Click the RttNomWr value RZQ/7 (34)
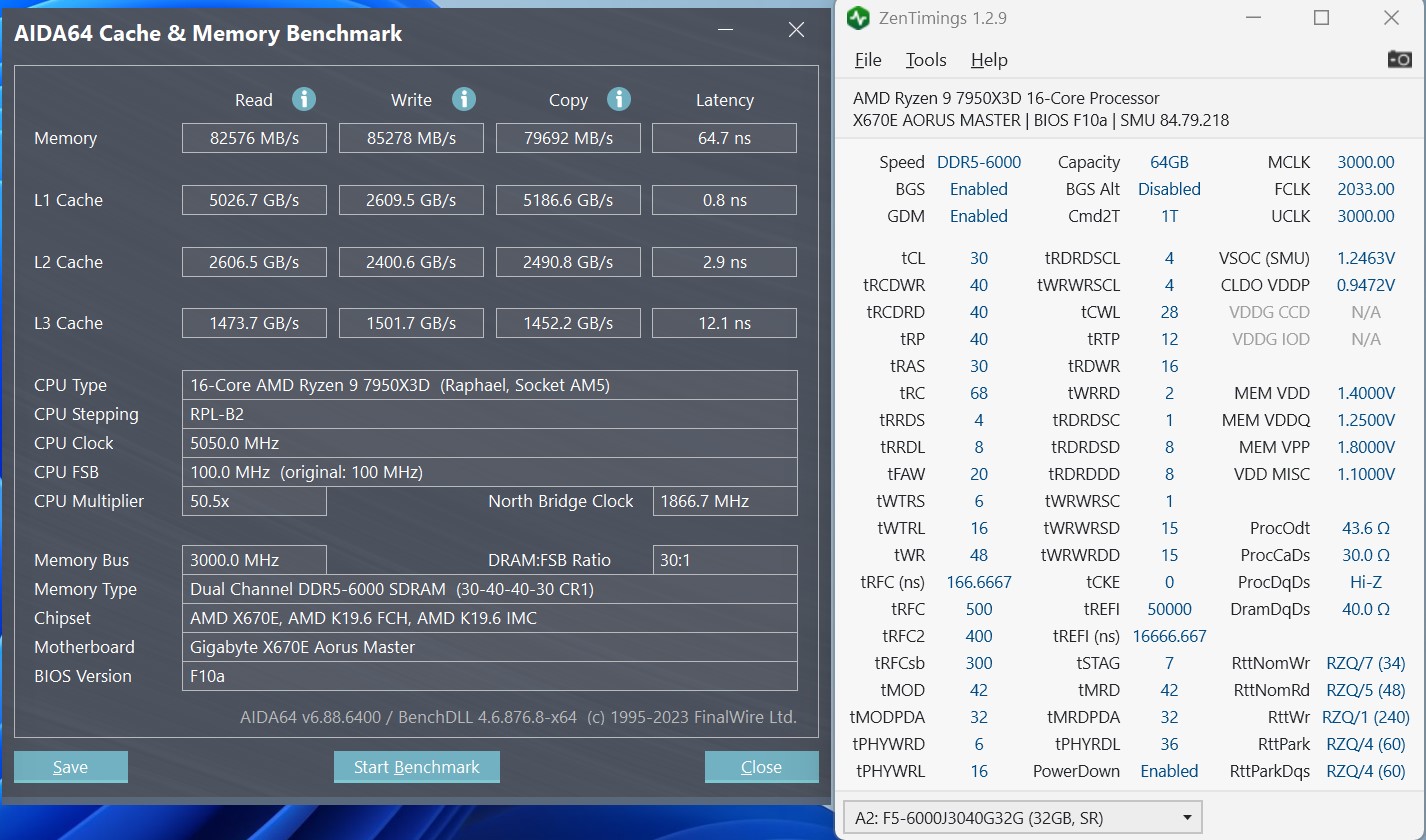This screenshot has width=1426, height=840. [x=1366, y=663]
